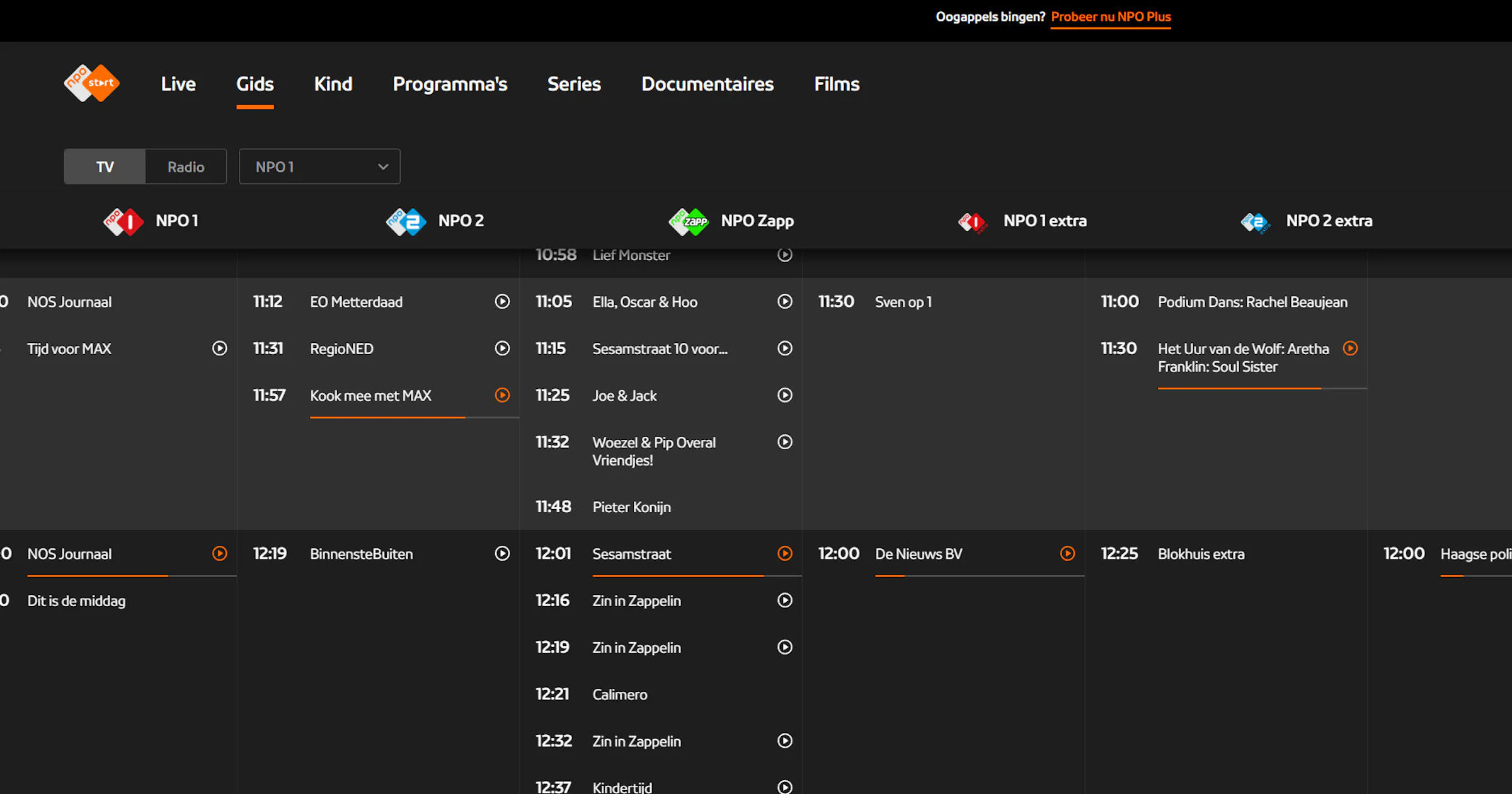The width and height of the screenshot is (1512, 794).
Task: Open the NPO 1 extra channel logo
Action: point(973,222)
